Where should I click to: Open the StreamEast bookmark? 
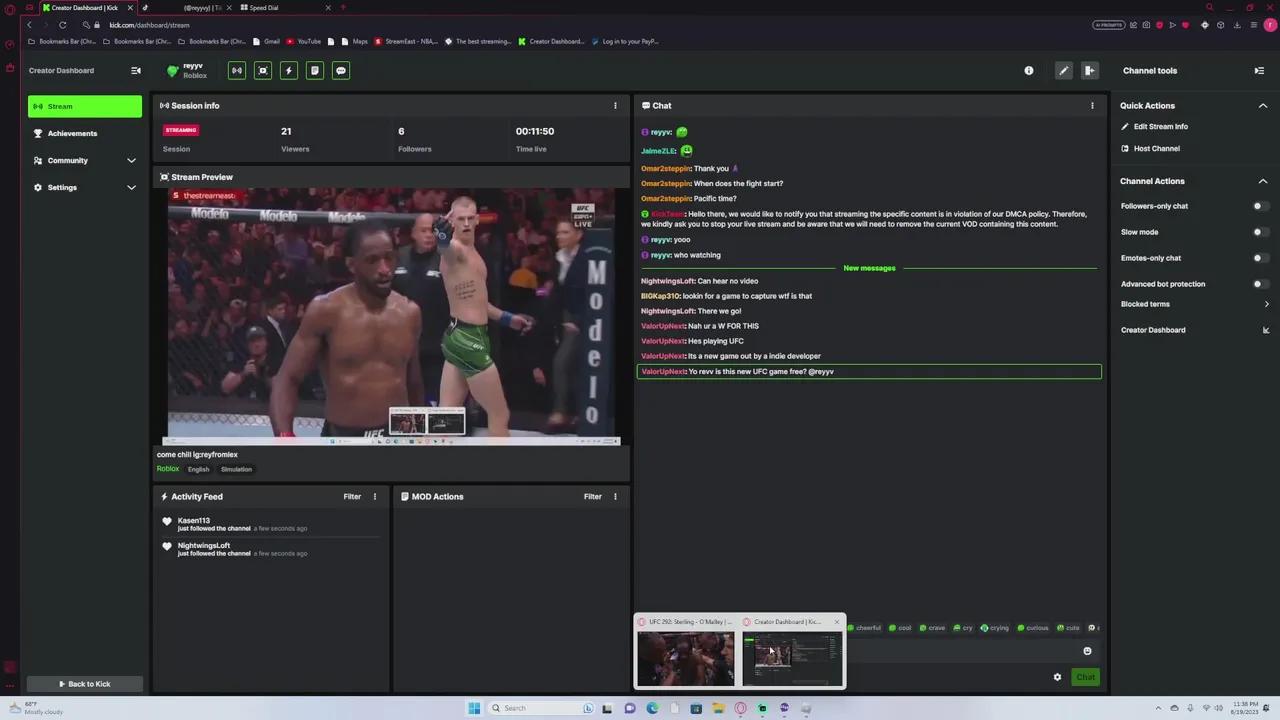[x=406, y=41]
